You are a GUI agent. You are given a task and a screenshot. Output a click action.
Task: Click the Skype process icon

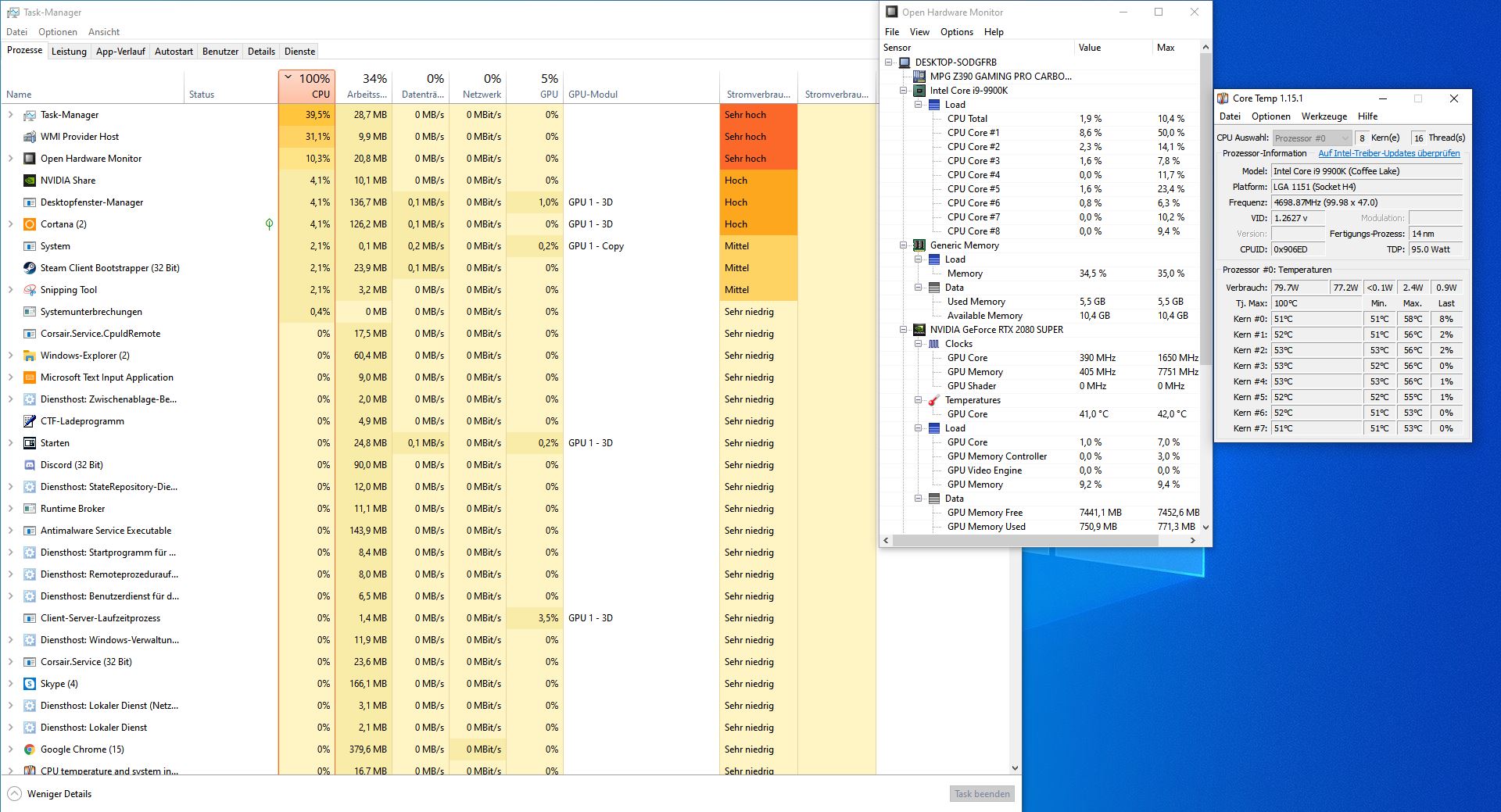point(30,684)
